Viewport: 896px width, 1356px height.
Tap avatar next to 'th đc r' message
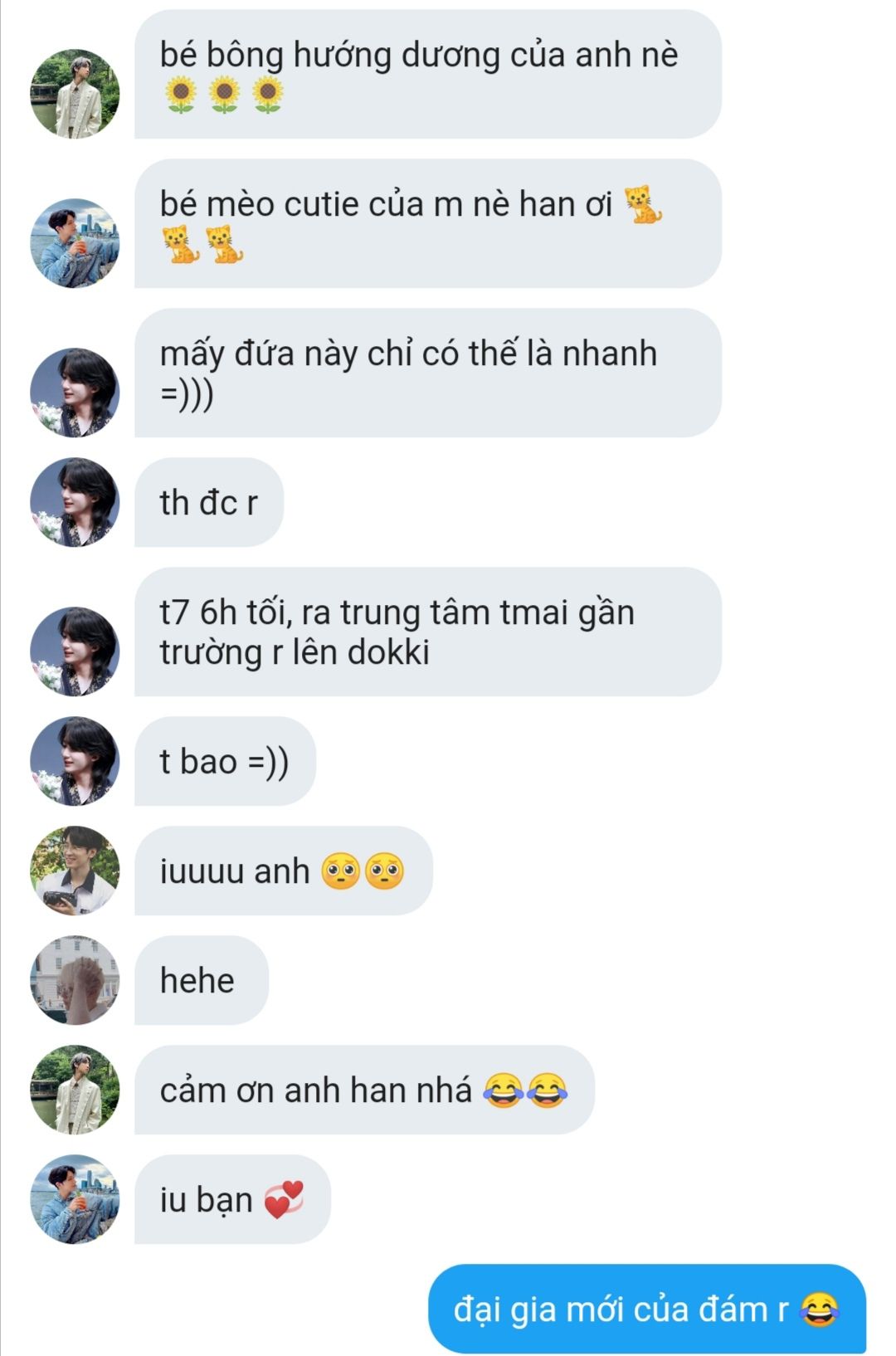75,502
